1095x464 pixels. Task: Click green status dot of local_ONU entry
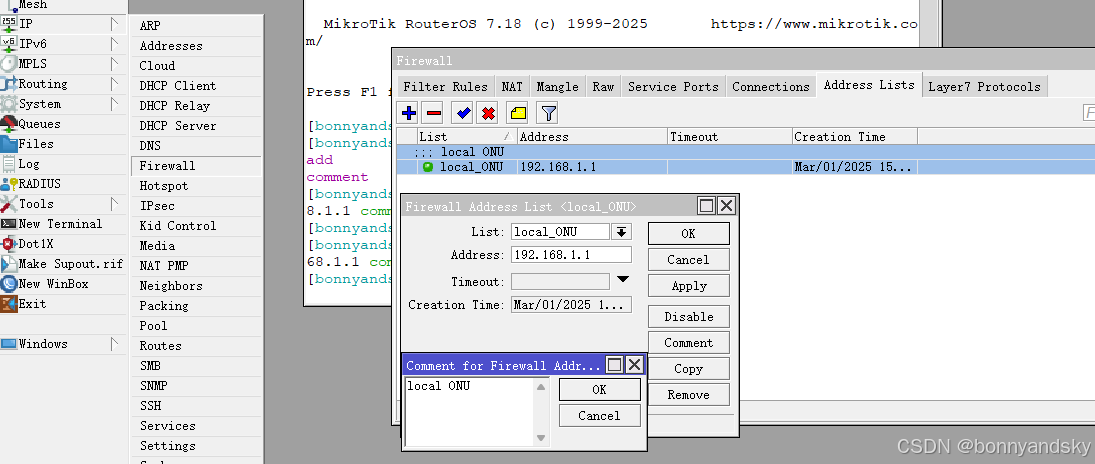[427, 167]
